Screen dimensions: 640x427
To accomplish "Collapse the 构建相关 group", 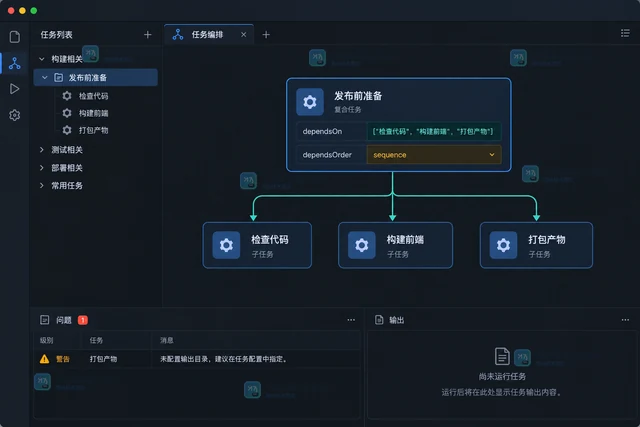I will click(42, 59).
